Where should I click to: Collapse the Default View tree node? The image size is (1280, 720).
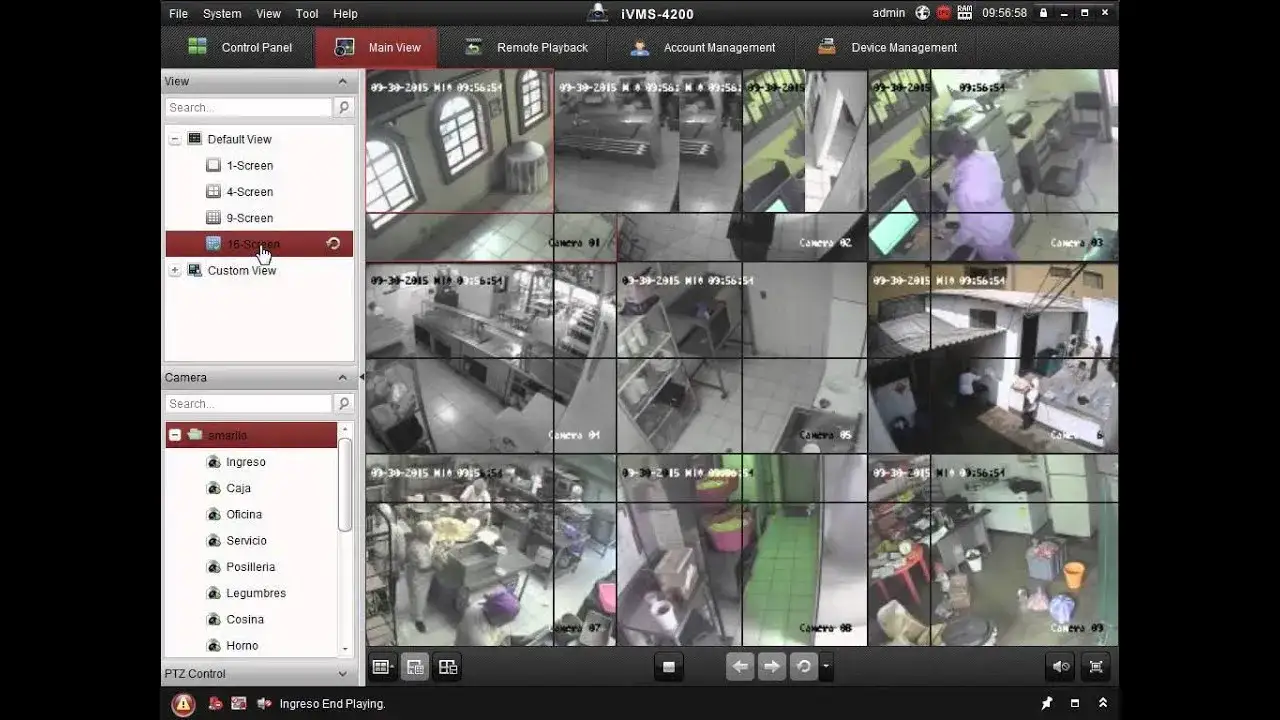point(175,140)
